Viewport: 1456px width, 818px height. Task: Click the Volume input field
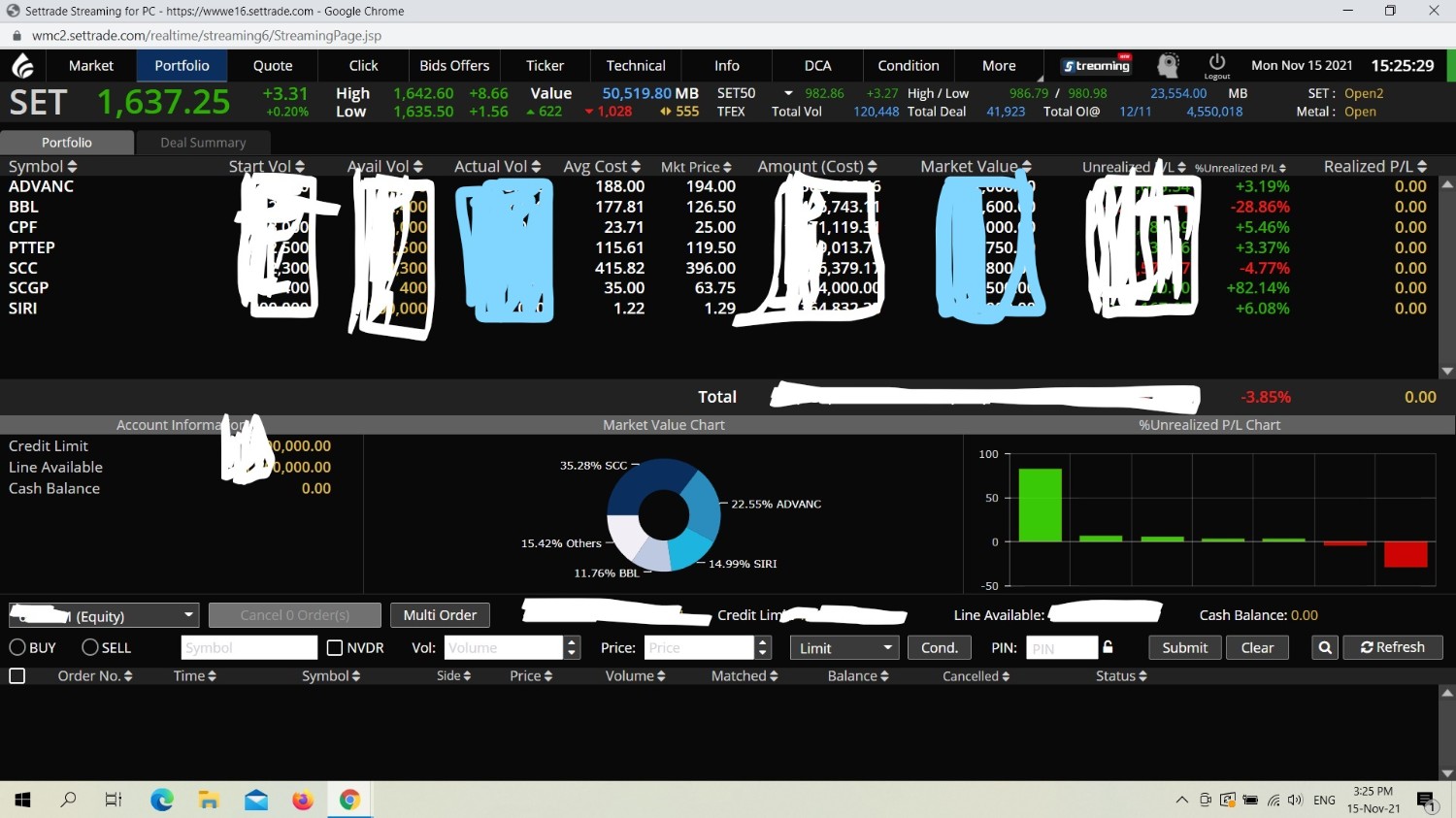point(504,647)
